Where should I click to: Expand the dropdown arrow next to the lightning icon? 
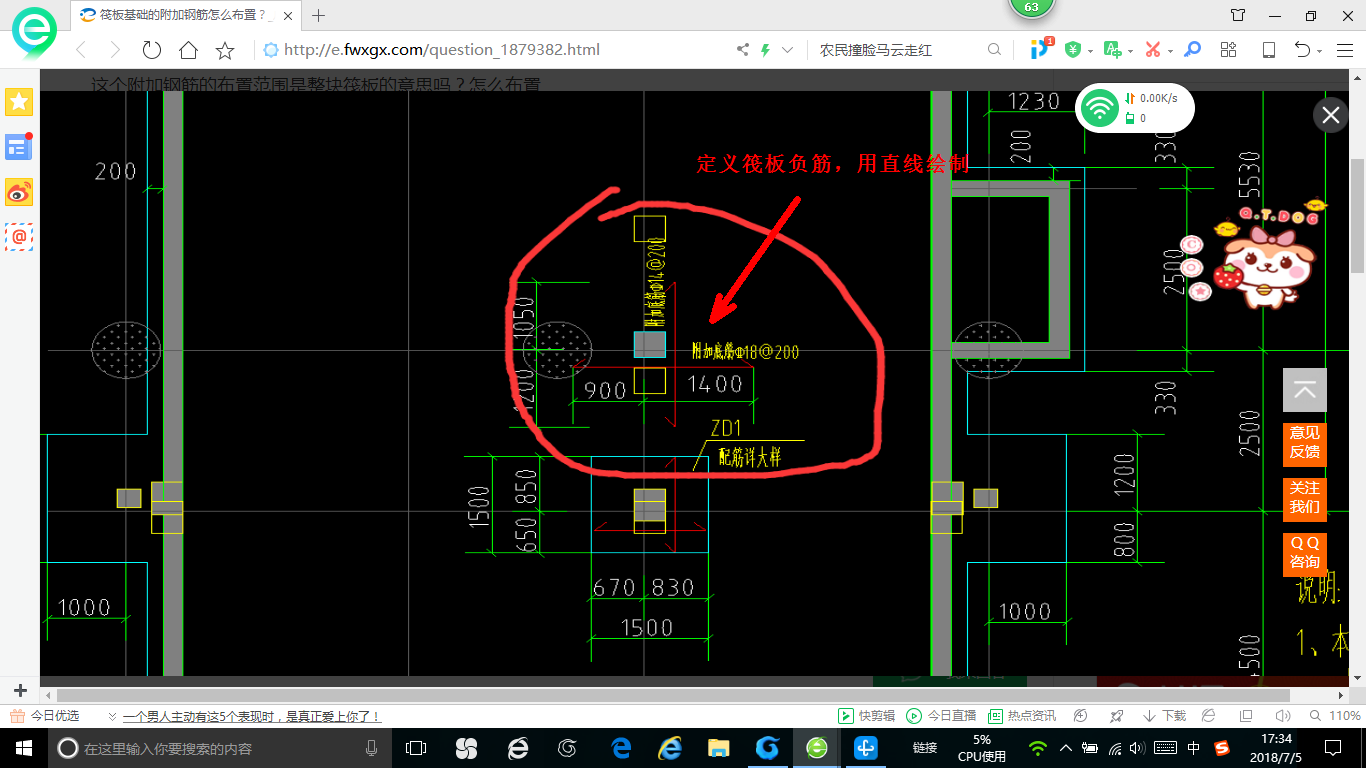click(787, 50)
